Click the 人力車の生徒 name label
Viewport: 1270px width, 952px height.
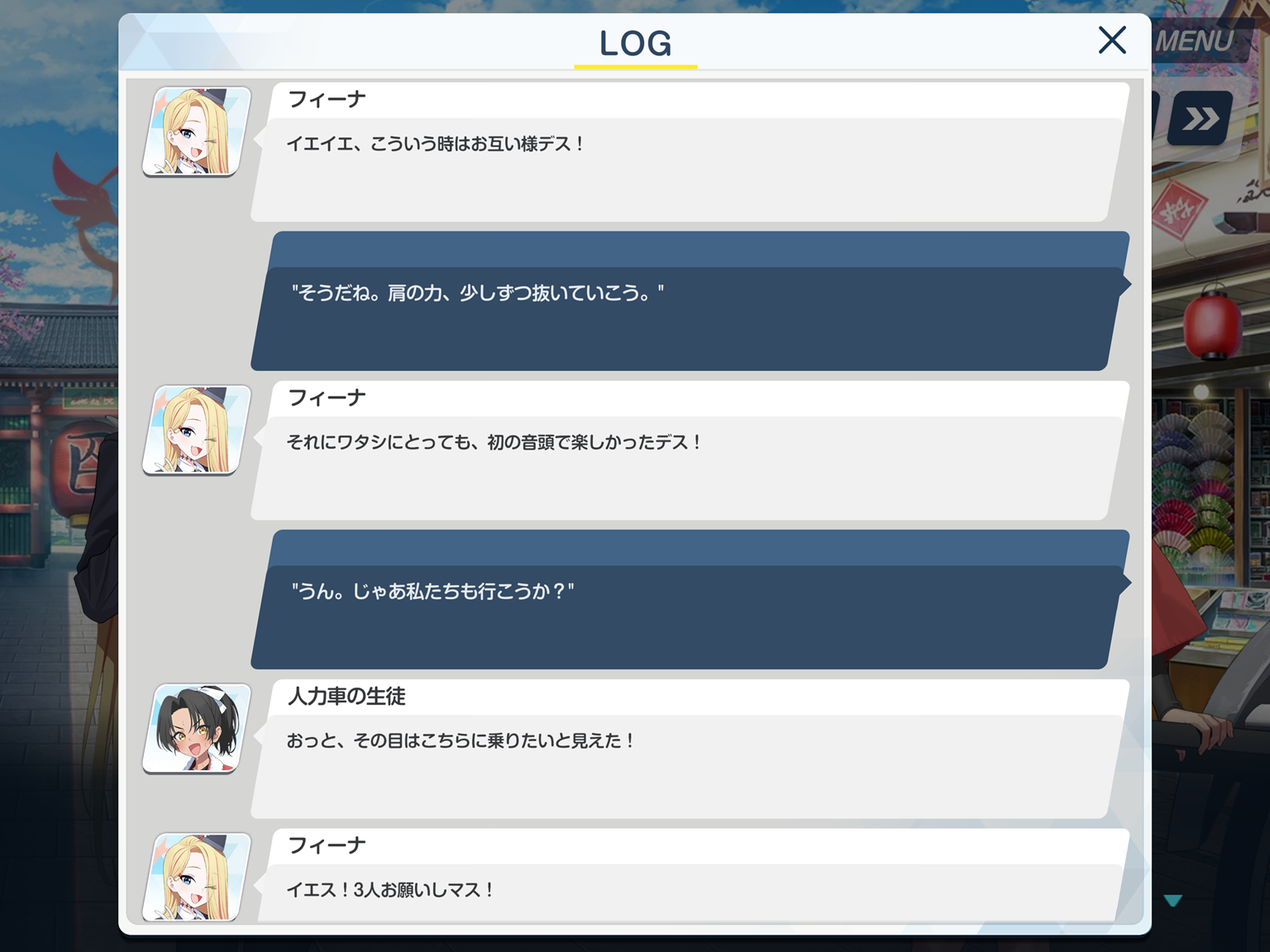tap(346, 697)
